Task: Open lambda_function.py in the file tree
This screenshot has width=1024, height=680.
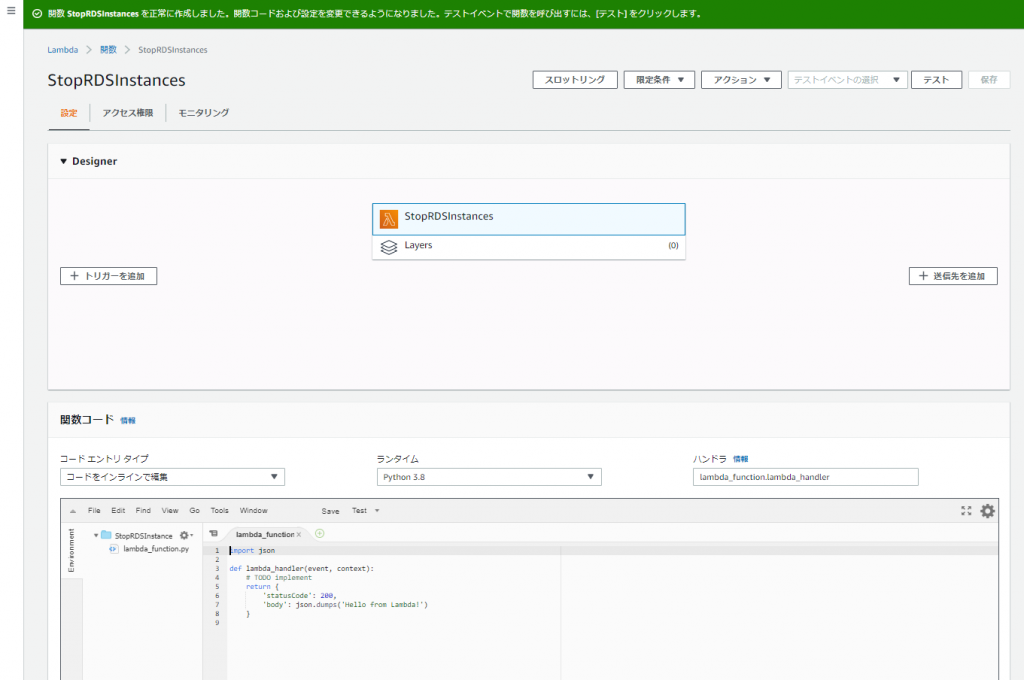Action: coord(156,549)
